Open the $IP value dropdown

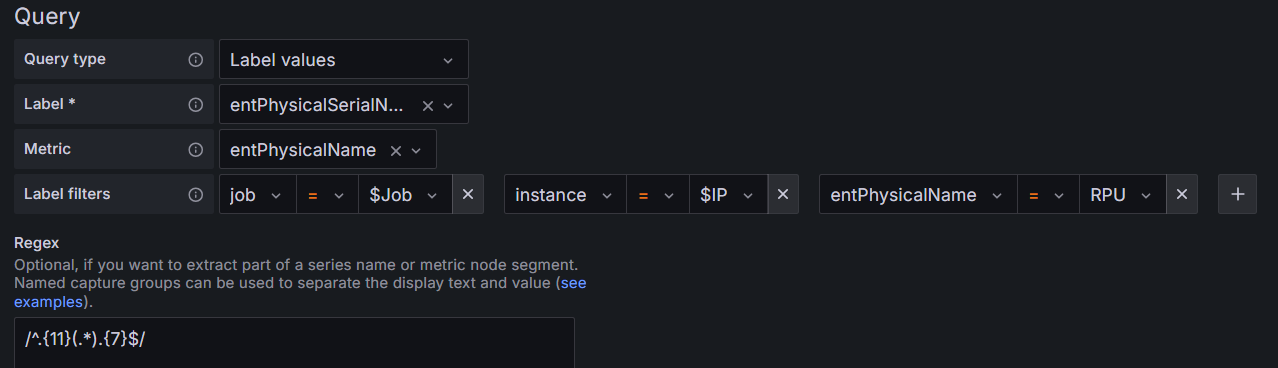729,195
